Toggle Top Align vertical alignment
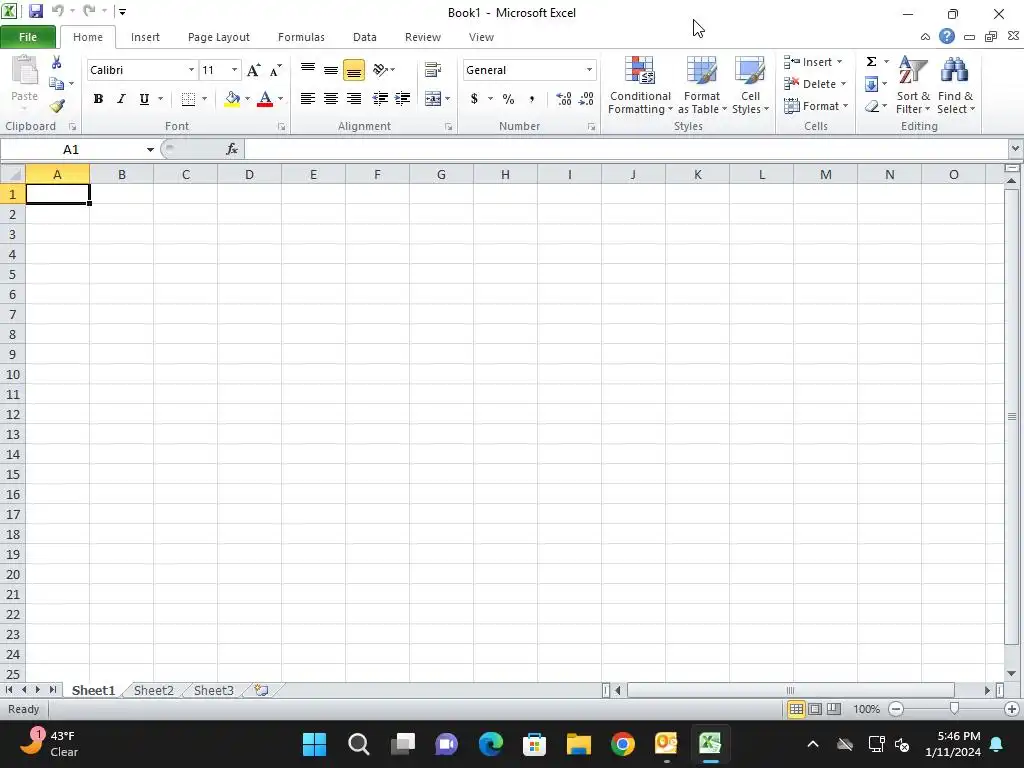 pos(308,70)
